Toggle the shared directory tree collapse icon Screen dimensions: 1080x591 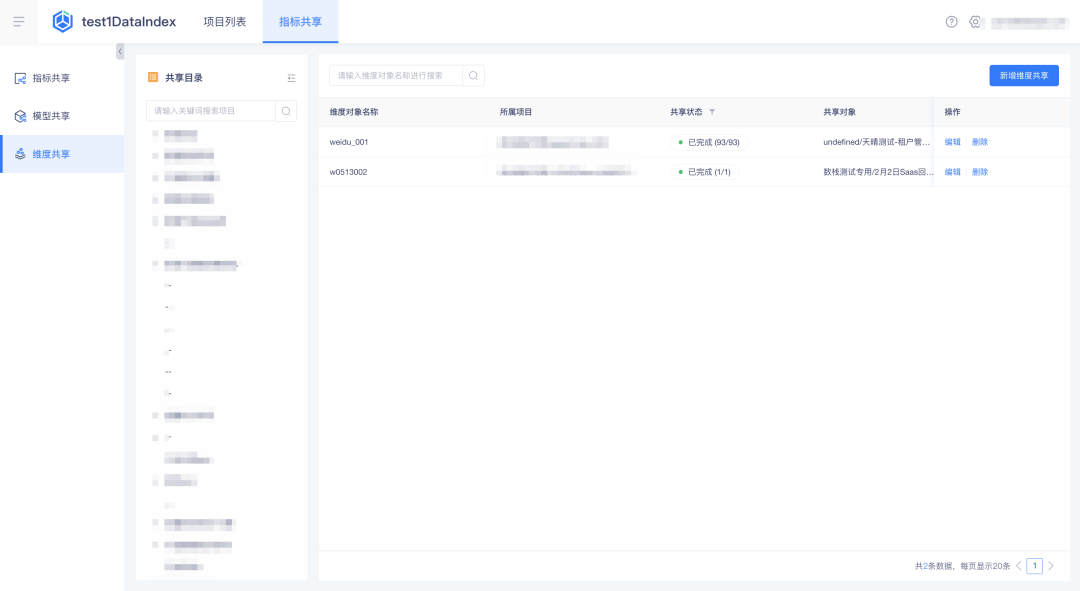click(291, 78)
